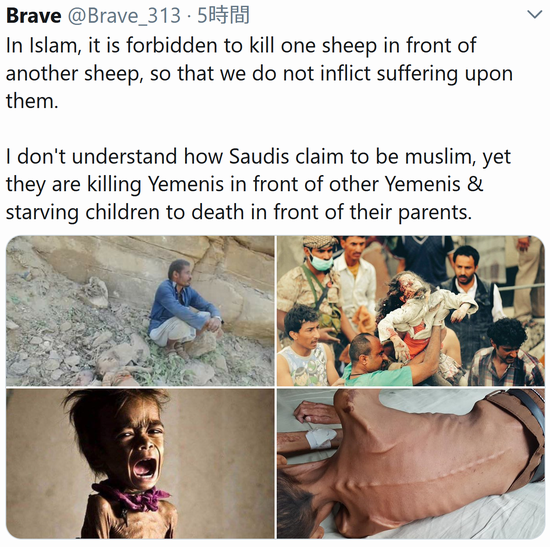This screenshot has width=550, height=547.
Task: Open the tweet options chevron menu
Action: [x=535, y=14]
